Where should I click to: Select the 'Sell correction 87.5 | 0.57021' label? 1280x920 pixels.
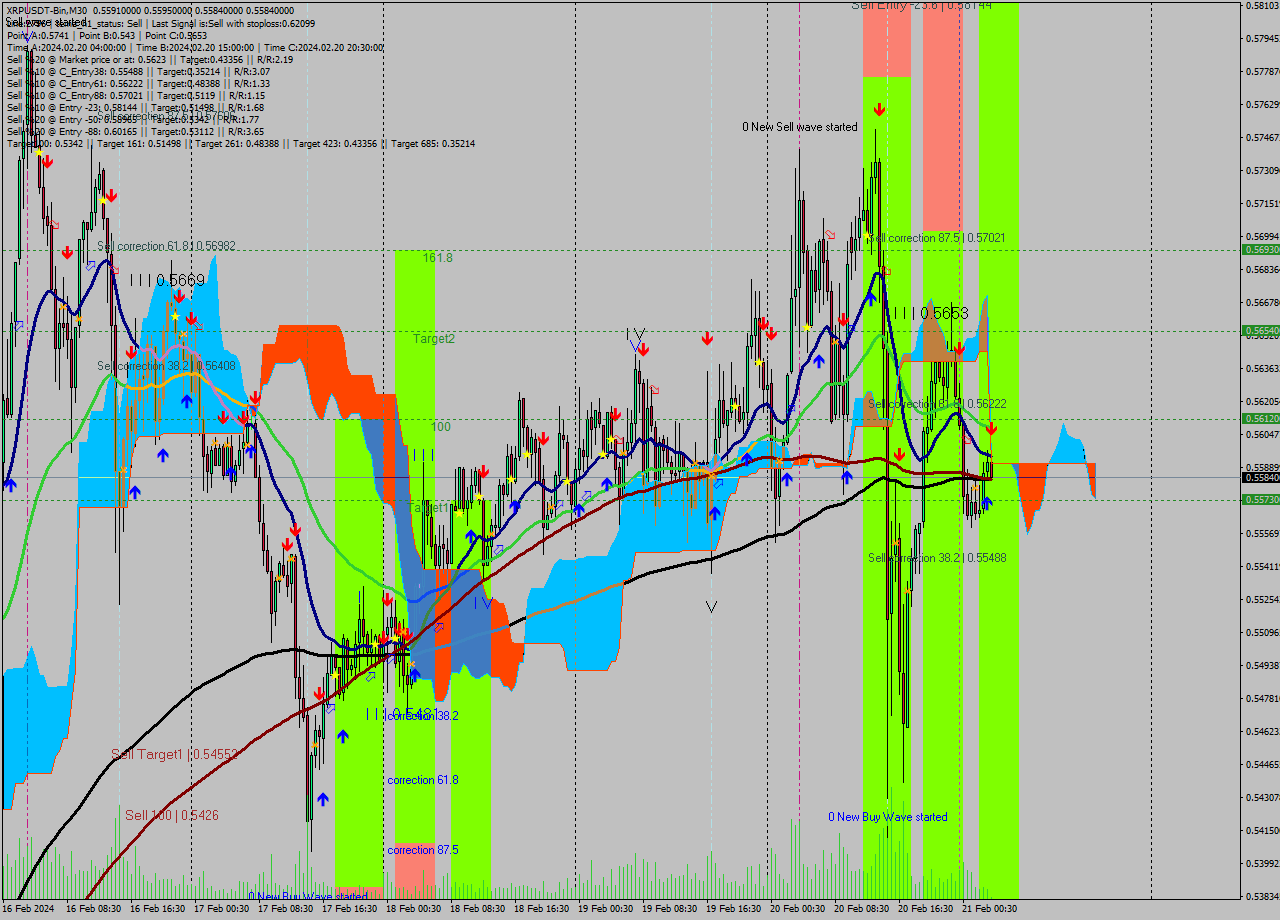tap(936, 238)
